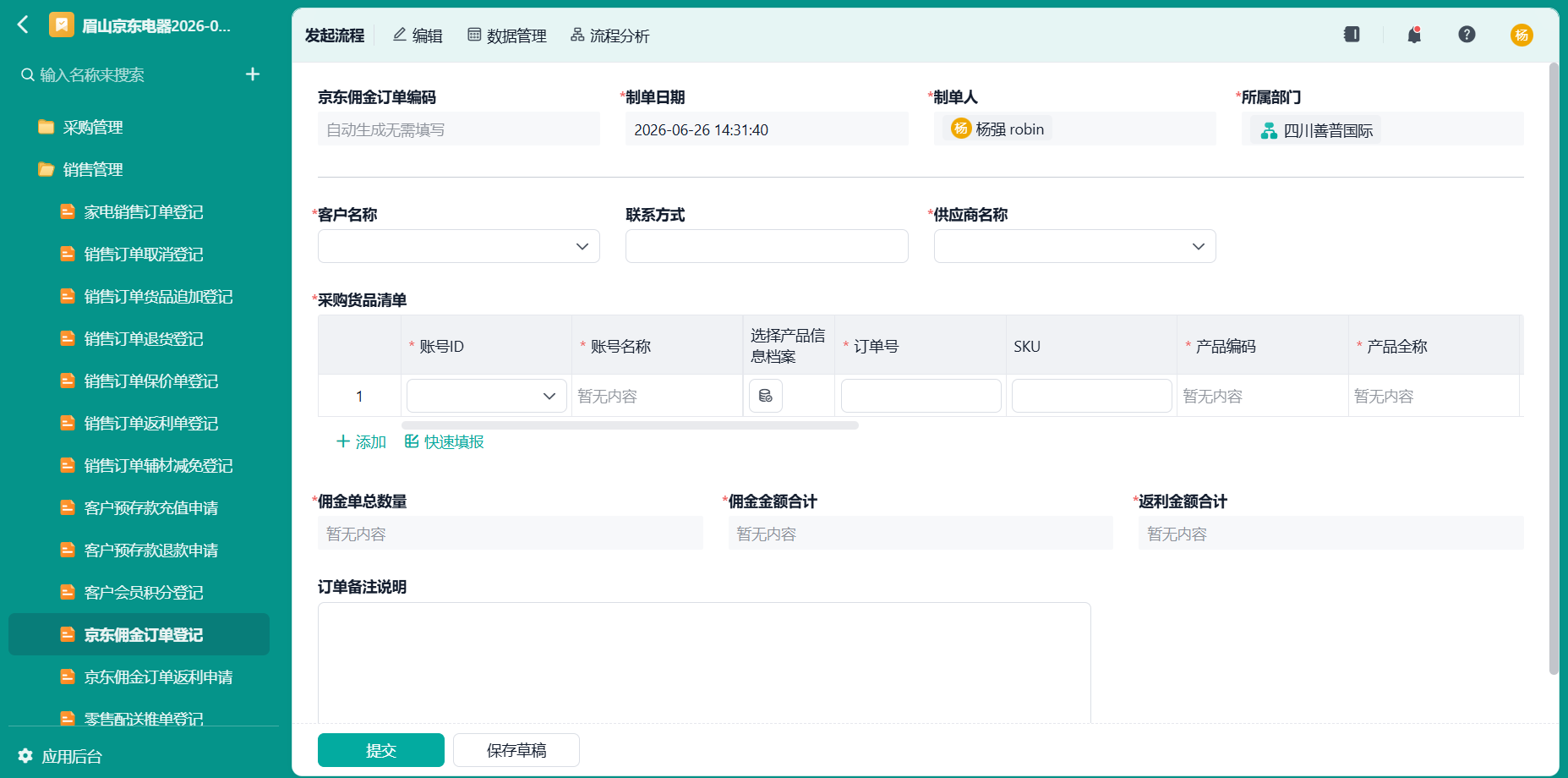Go back using the left arrow
Image resolution: width=1568 pixels, height=778 pixels.
23,25
